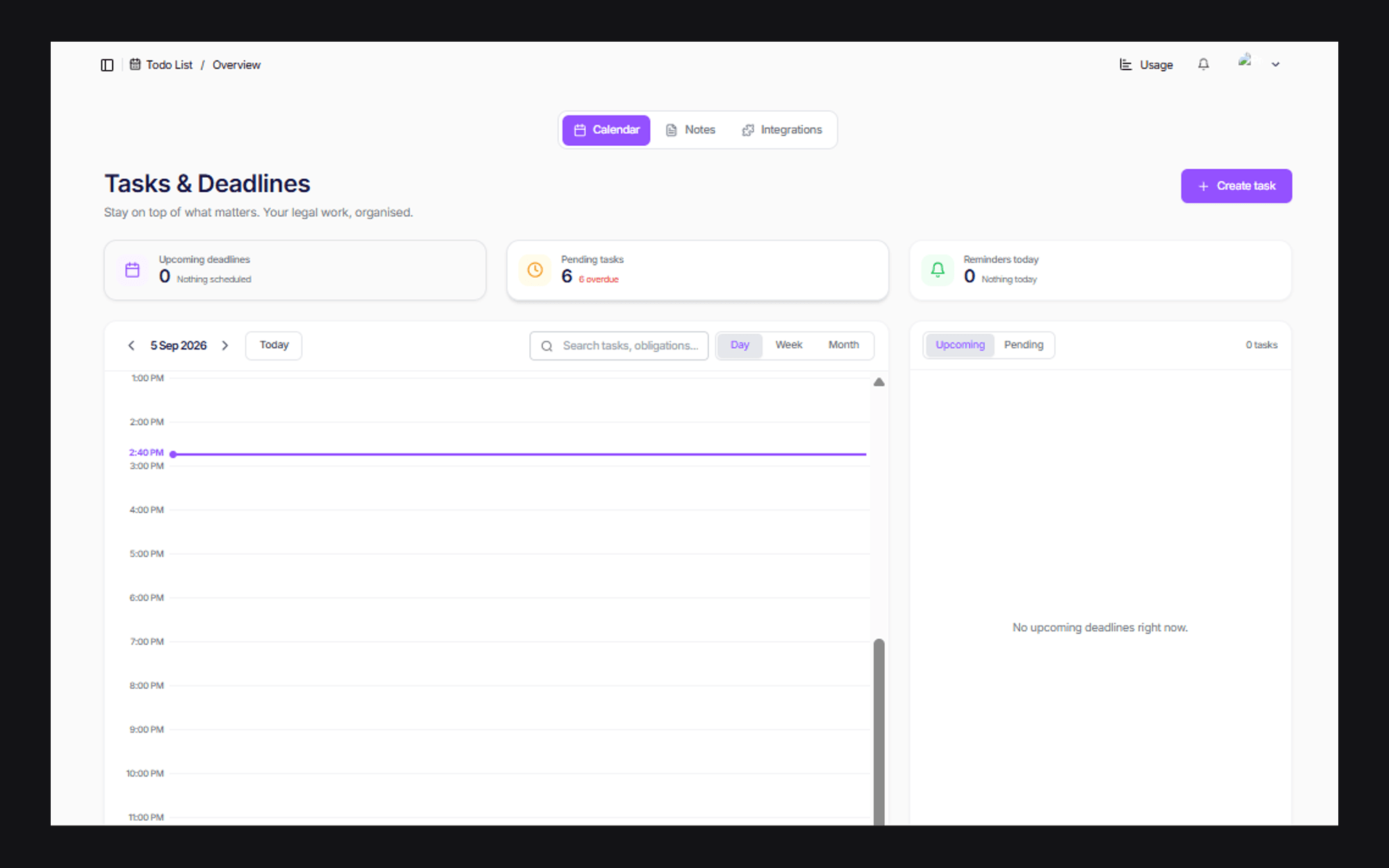
Task: Open the Reminders today card
Action: (x=1100, y=270)
